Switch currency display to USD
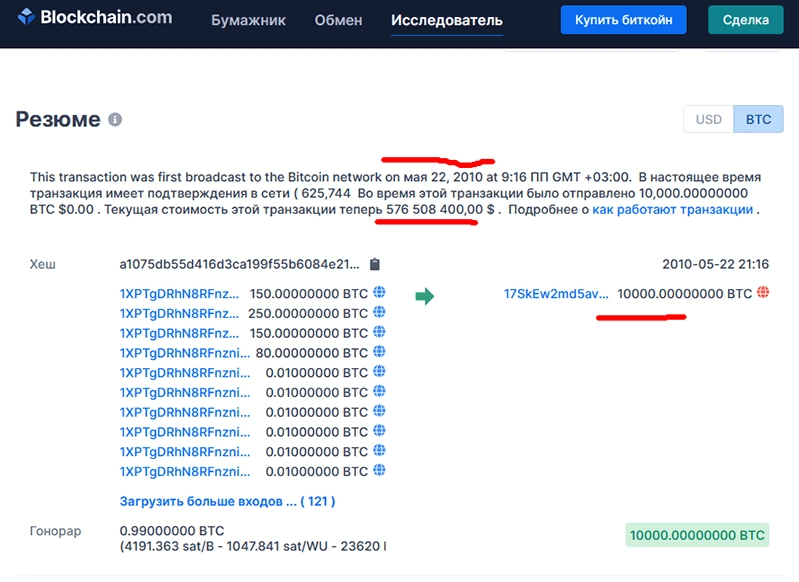799x582 pixels. (x=708, y=119)
